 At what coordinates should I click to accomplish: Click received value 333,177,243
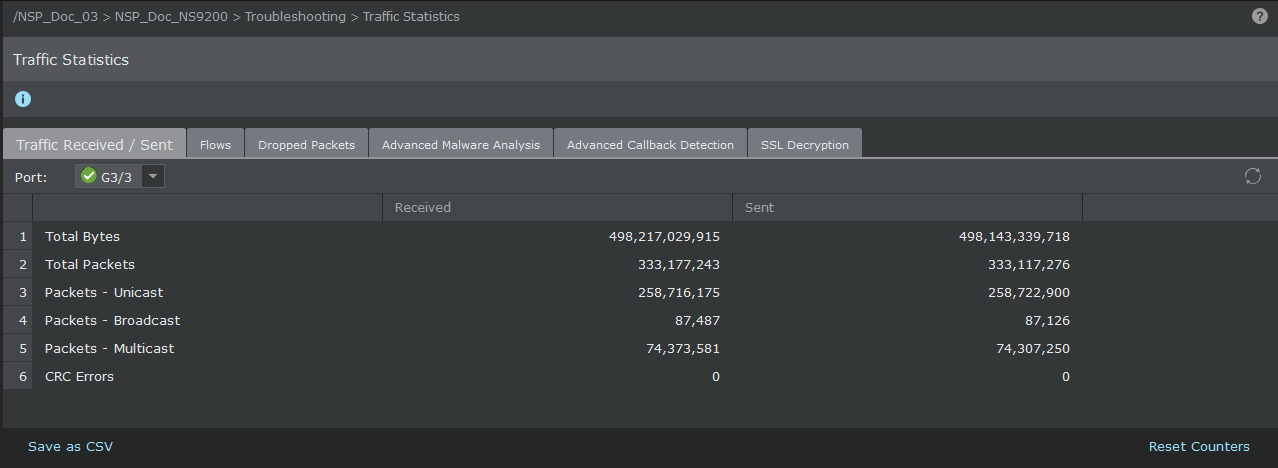point(679,264)
